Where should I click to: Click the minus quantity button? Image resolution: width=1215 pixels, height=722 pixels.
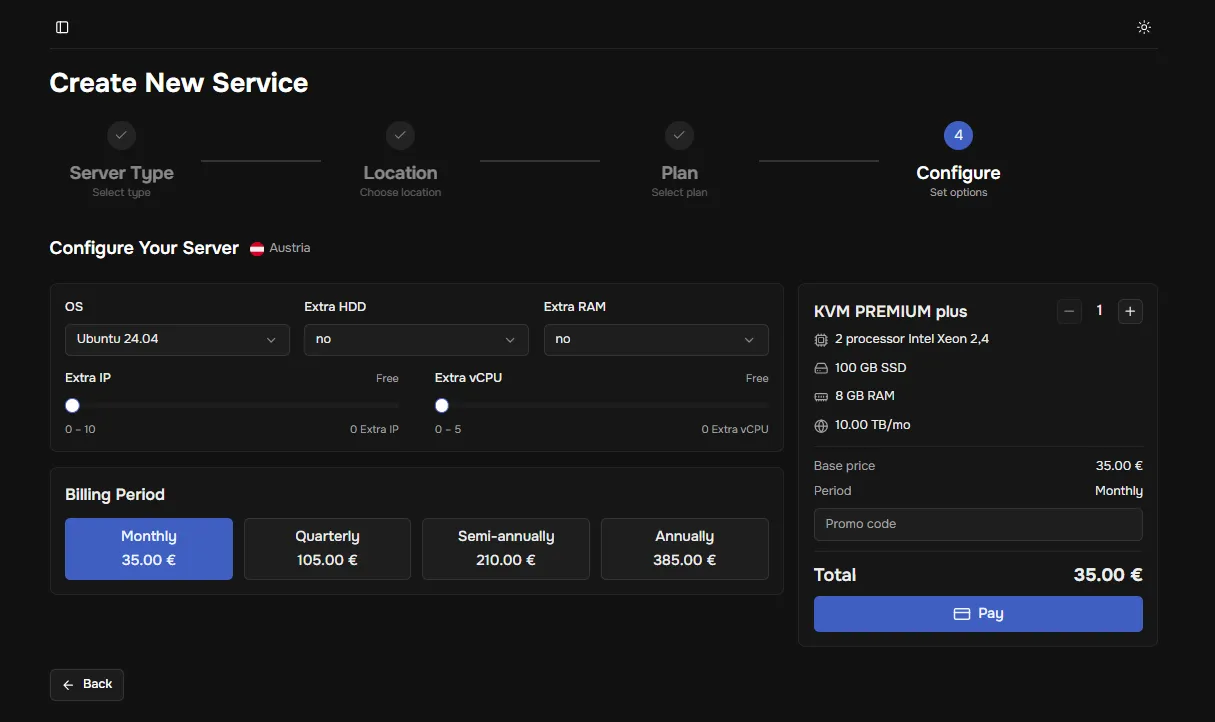coord(1069,311)
